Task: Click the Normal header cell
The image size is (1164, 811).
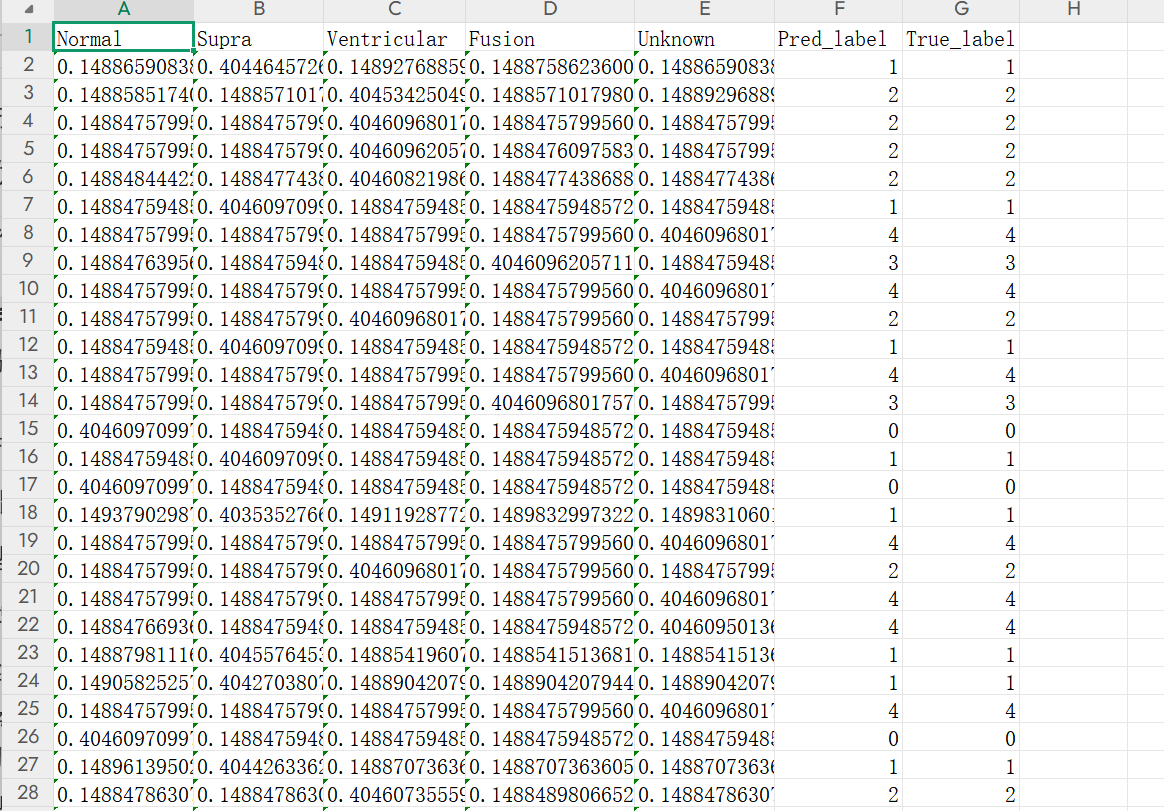Action: click(124, 38)
